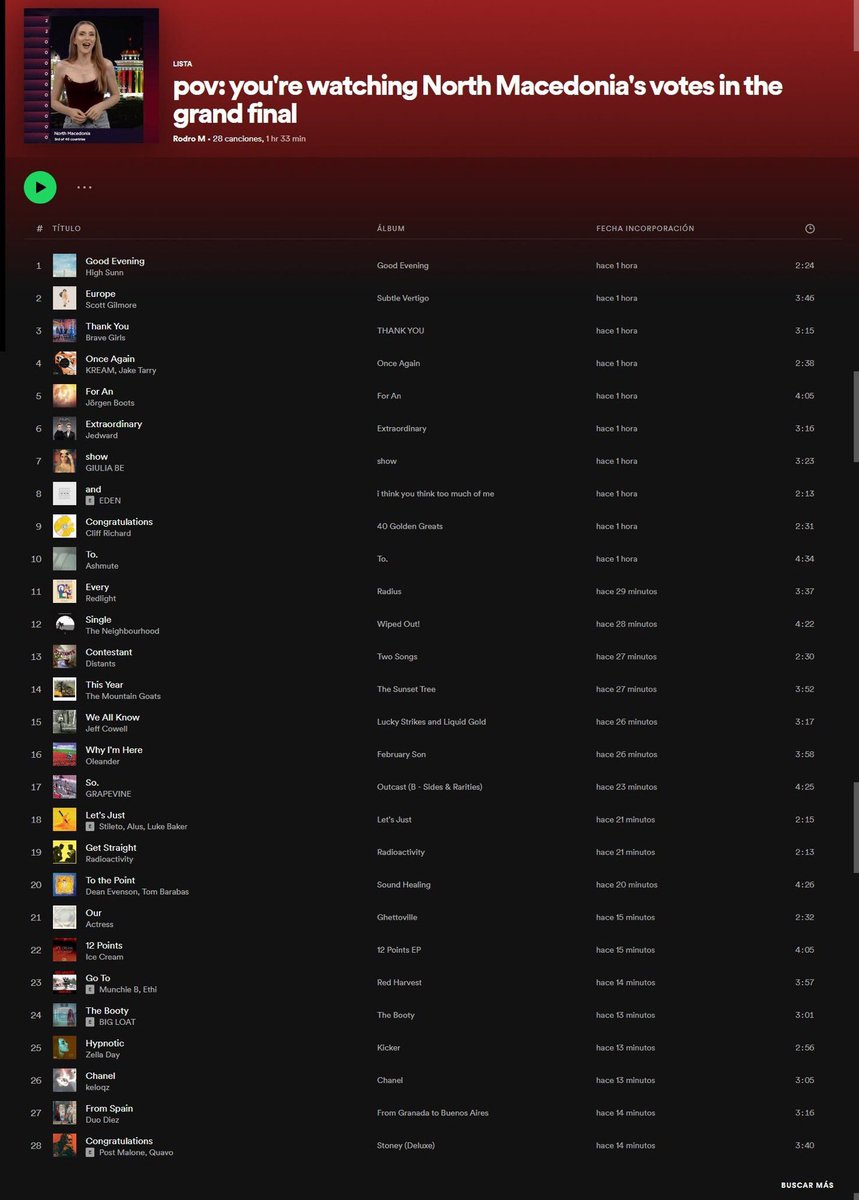
Task: Select track title For An
Action: (99, 391)
